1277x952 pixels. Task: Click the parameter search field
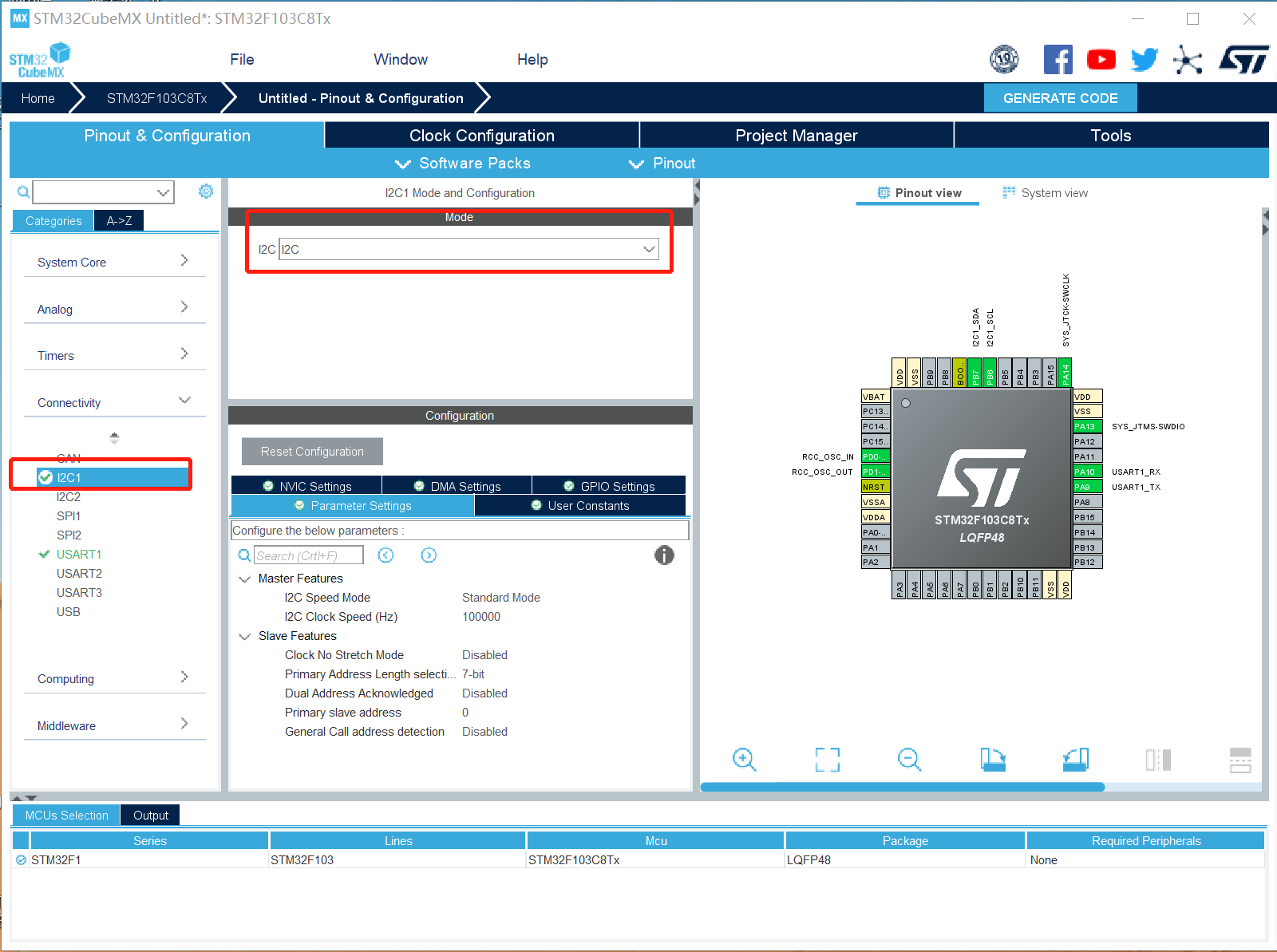click(307, 555)
